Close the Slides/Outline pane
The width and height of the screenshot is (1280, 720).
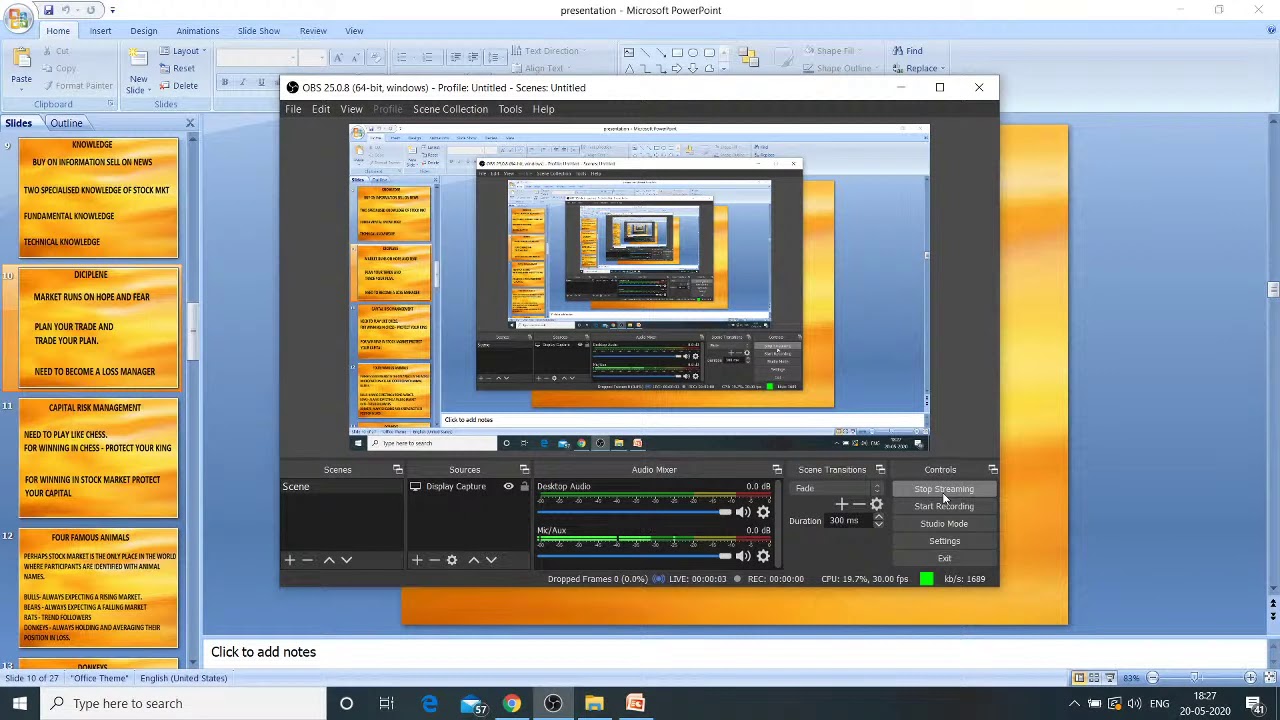(x=190, y=123)
